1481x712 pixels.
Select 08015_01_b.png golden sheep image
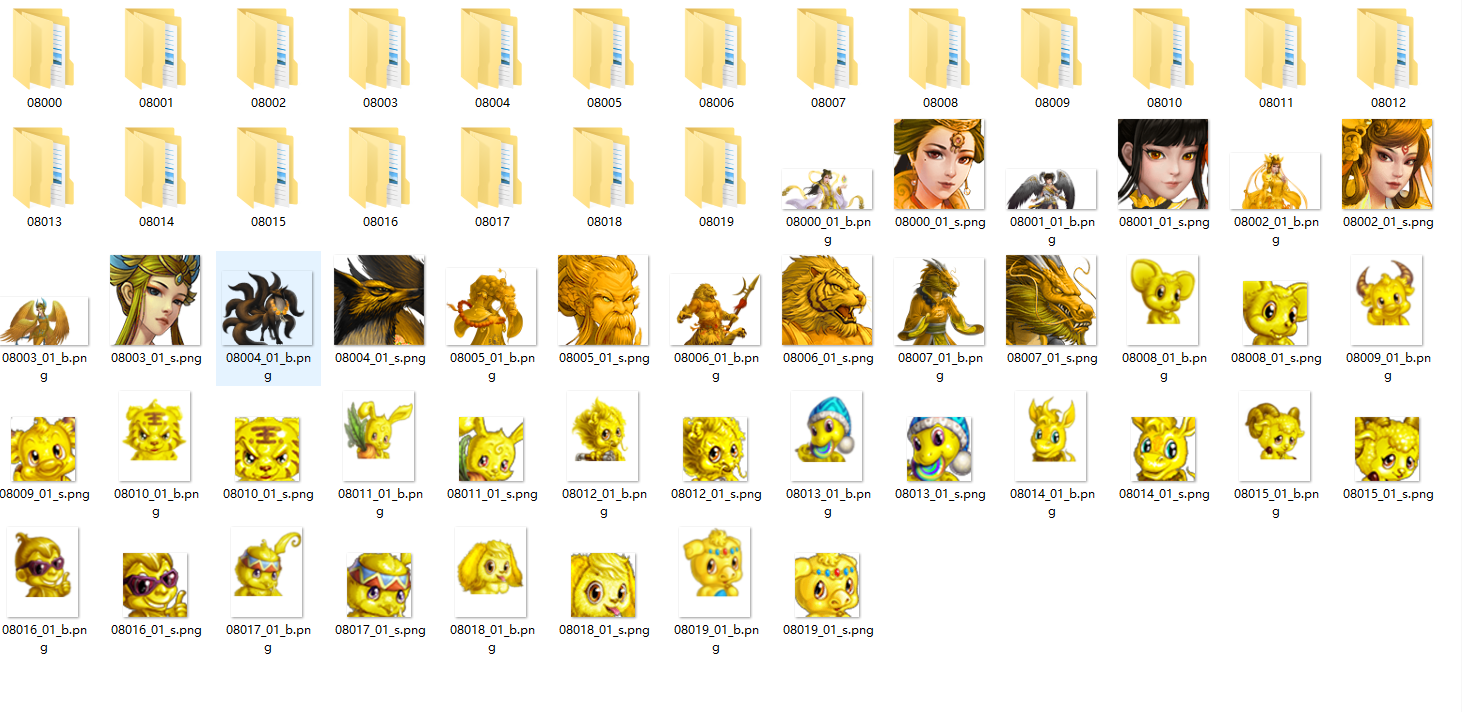click(x=1274, y=436)
